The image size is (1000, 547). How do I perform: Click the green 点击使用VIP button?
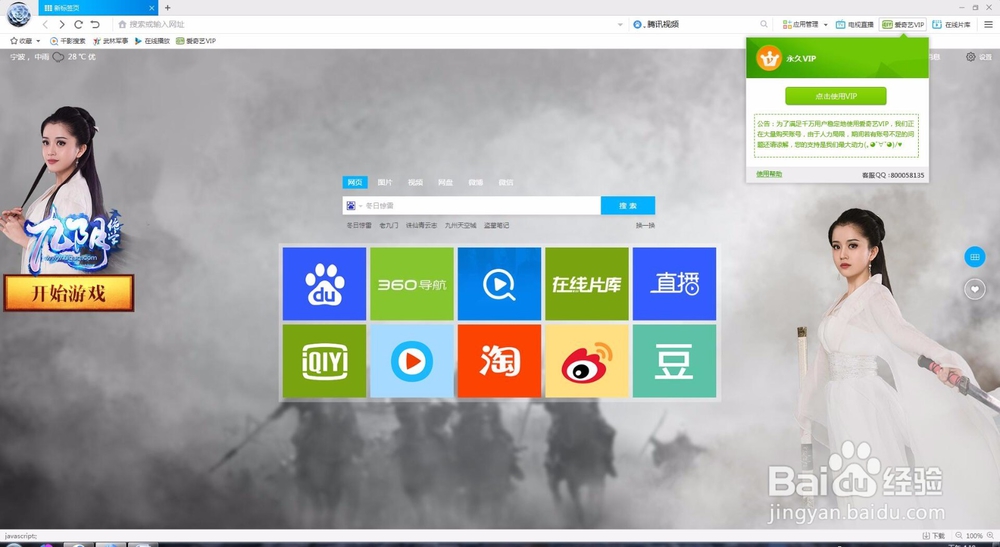coord(835,96)
